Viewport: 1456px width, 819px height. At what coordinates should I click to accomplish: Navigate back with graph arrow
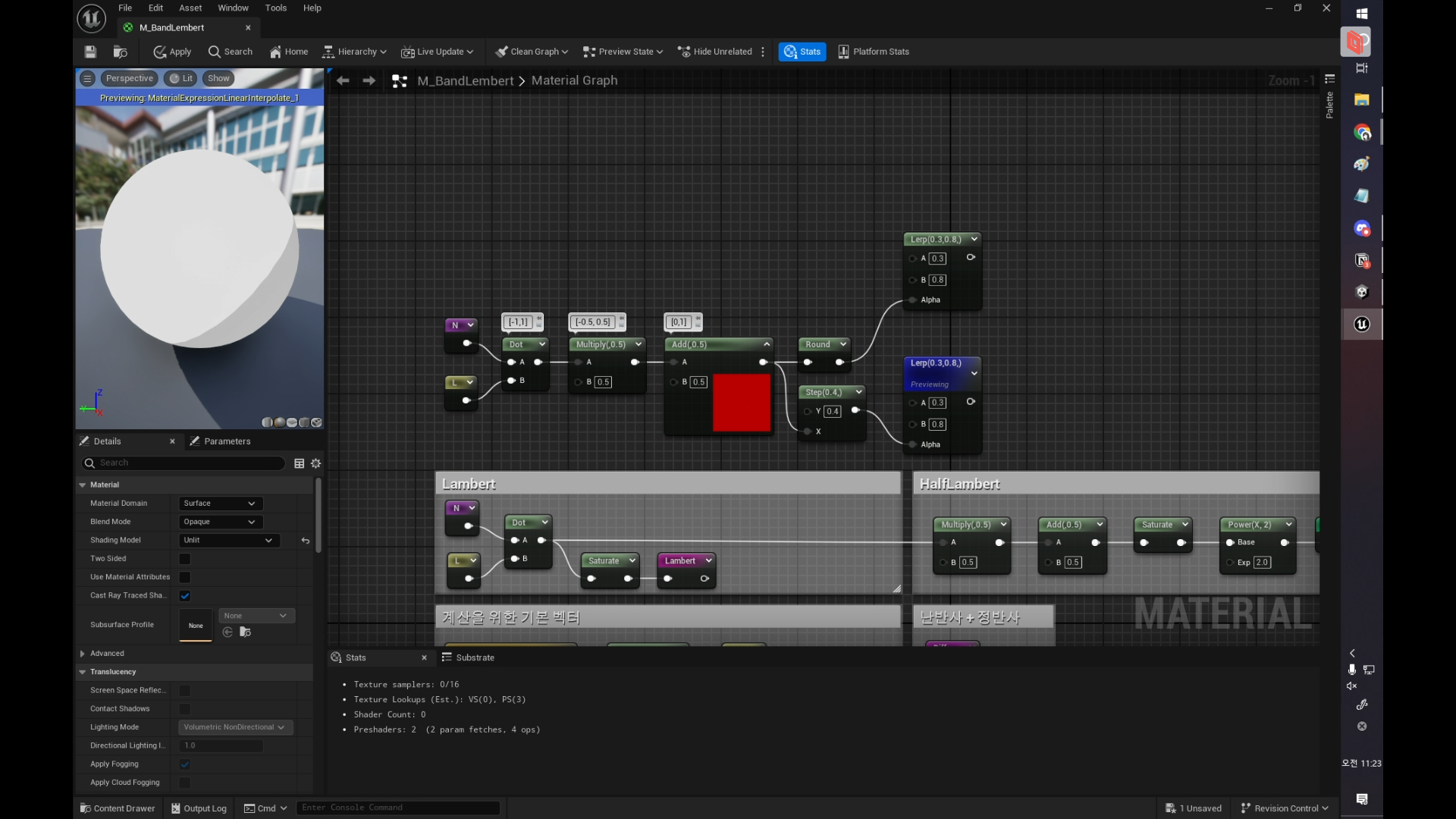[343, 80]
